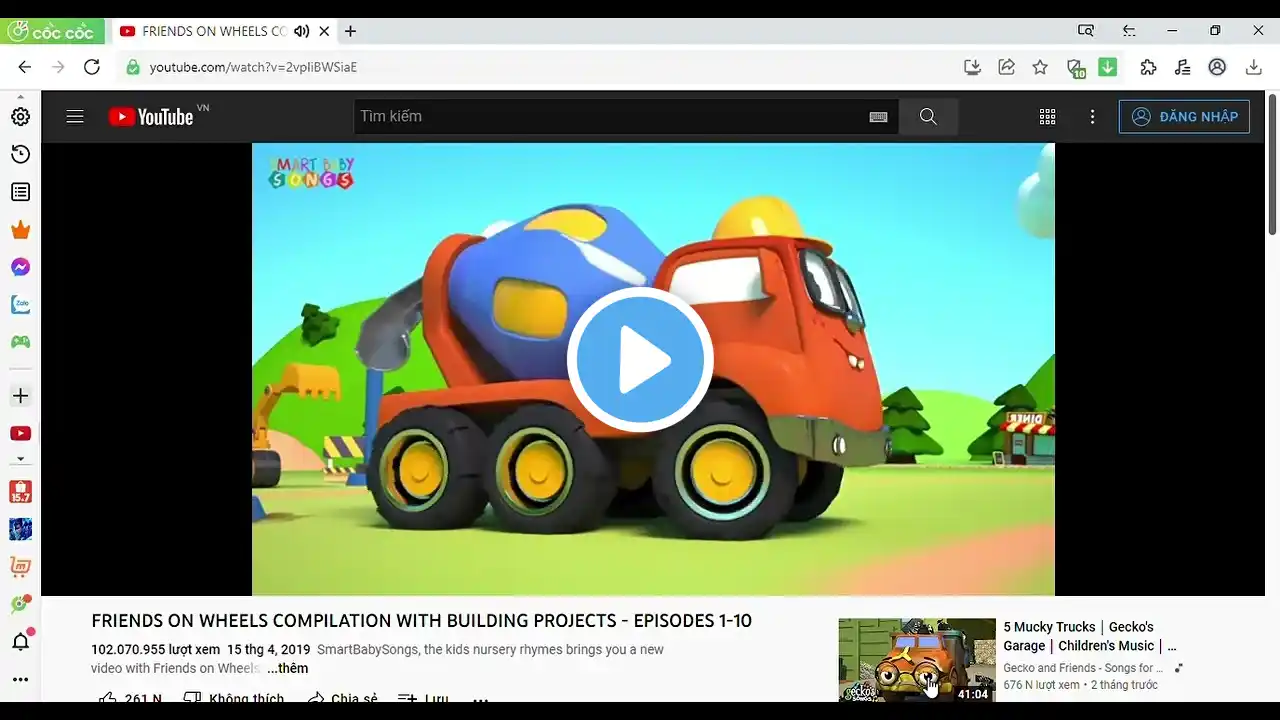Open the 5 Mucky Trucks video thumbnail
The height and width of the screenshot is (720, 1280).
click(917, 660)
